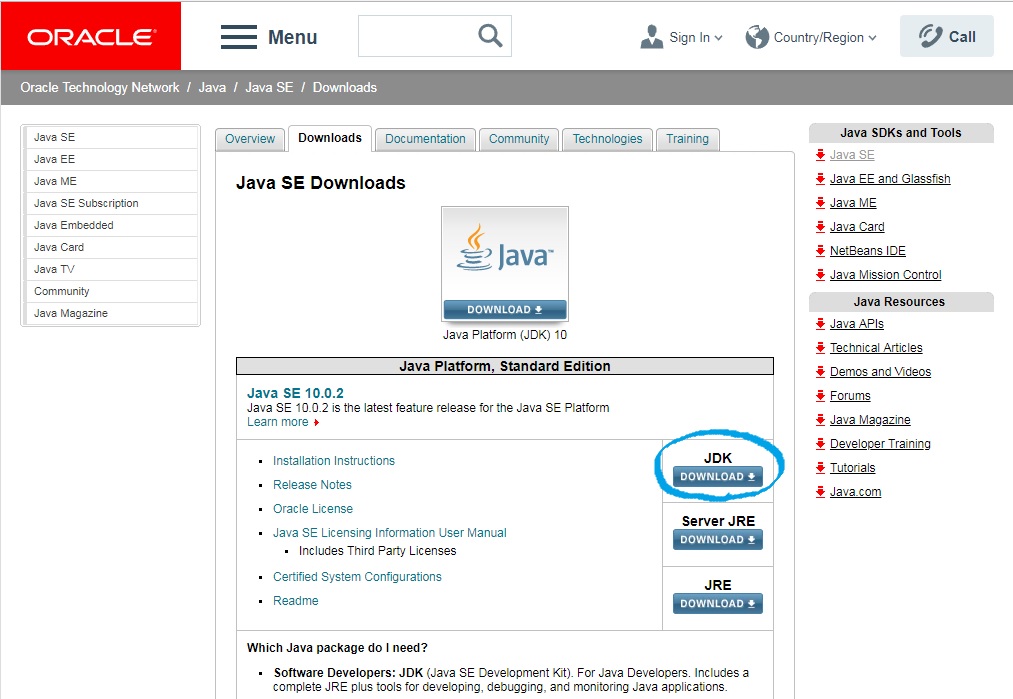Open Installation Instructions link
Viewport: 1013px width, 699px height.
point(333,461)
